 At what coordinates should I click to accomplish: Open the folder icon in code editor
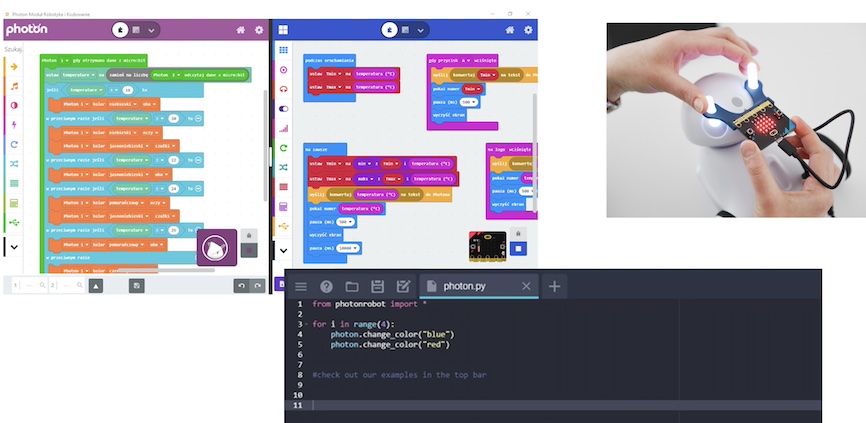click(x=352, y=286)
